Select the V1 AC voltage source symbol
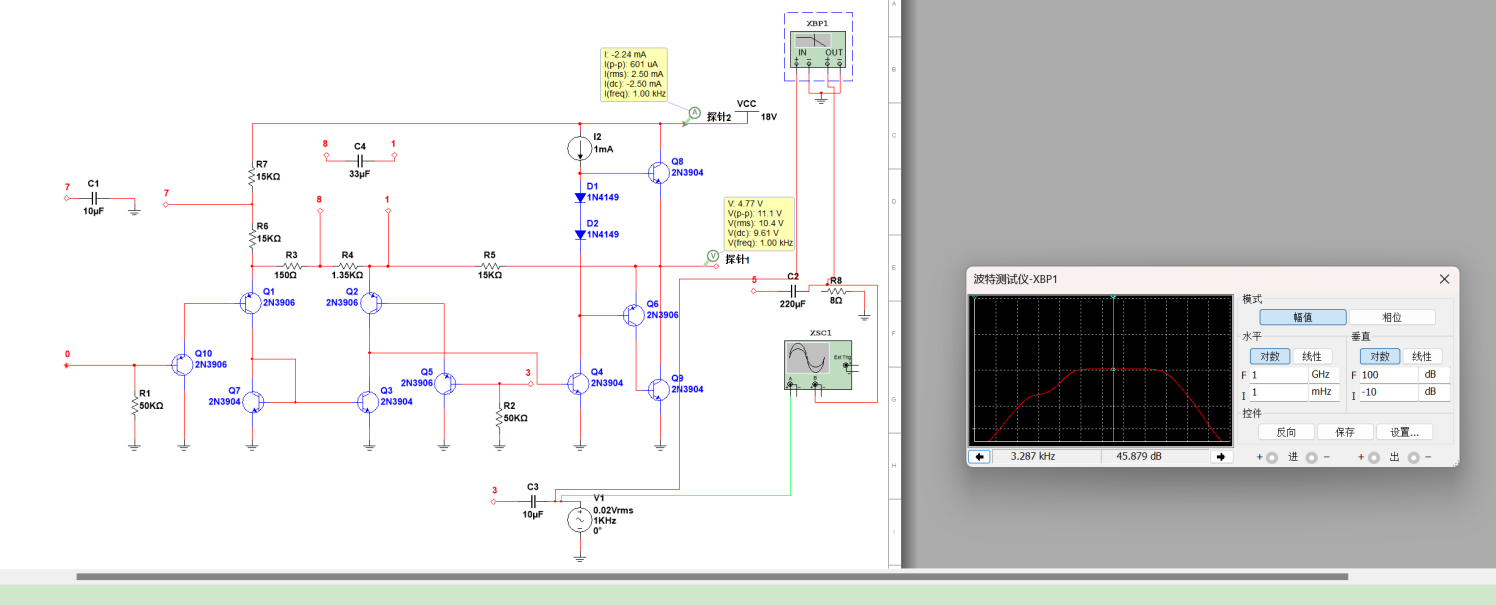This screenshot has width=1496, height=605. tap(579, 520)
